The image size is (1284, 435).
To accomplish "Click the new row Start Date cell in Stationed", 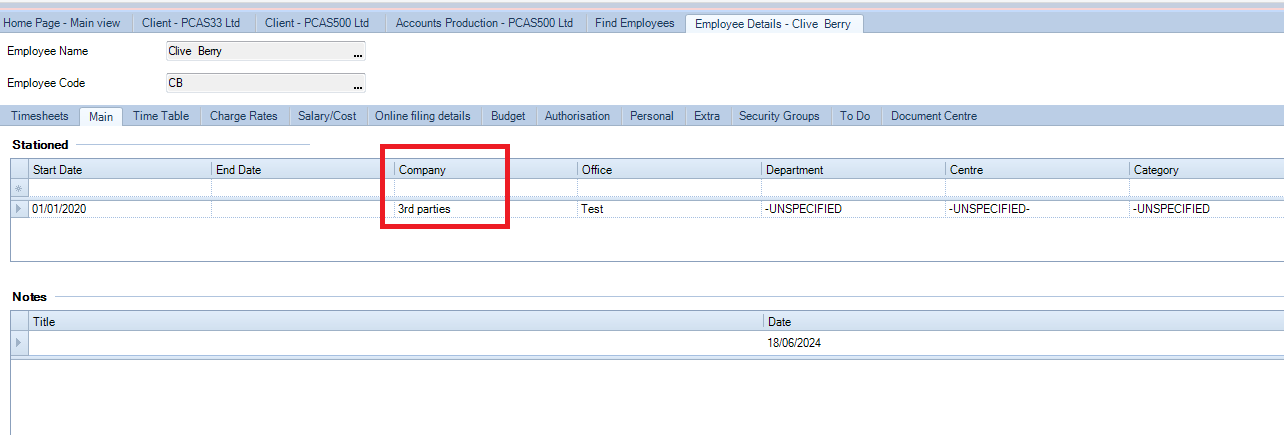I will click(120, 189).
